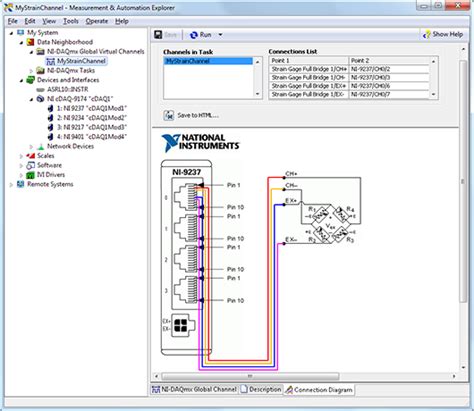474x411 pixels.
Task: Click the Channels in Task scroll up arrow
Action: pyautogui.click(x=257, y=62)
